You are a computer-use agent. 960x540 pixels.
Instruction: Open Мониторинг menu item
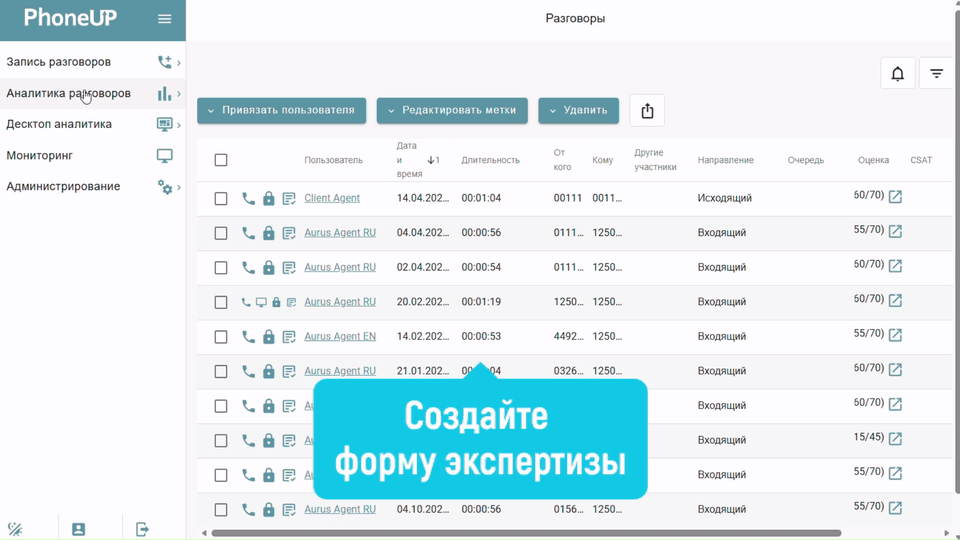pyautogui.click(x=92, y=156)
